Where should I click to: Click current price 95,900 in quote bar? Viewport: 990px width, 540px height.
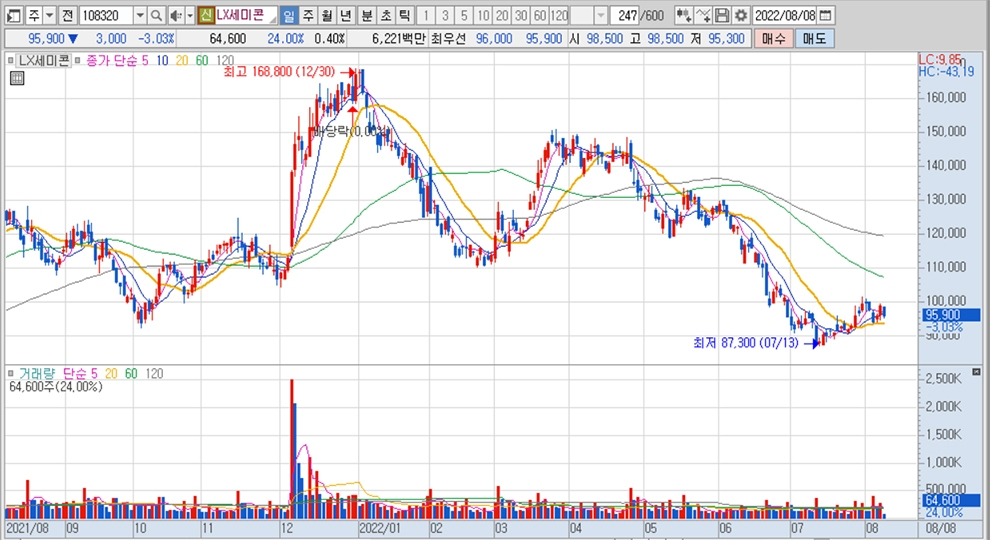pyautogui.click(x=46, y=39)
